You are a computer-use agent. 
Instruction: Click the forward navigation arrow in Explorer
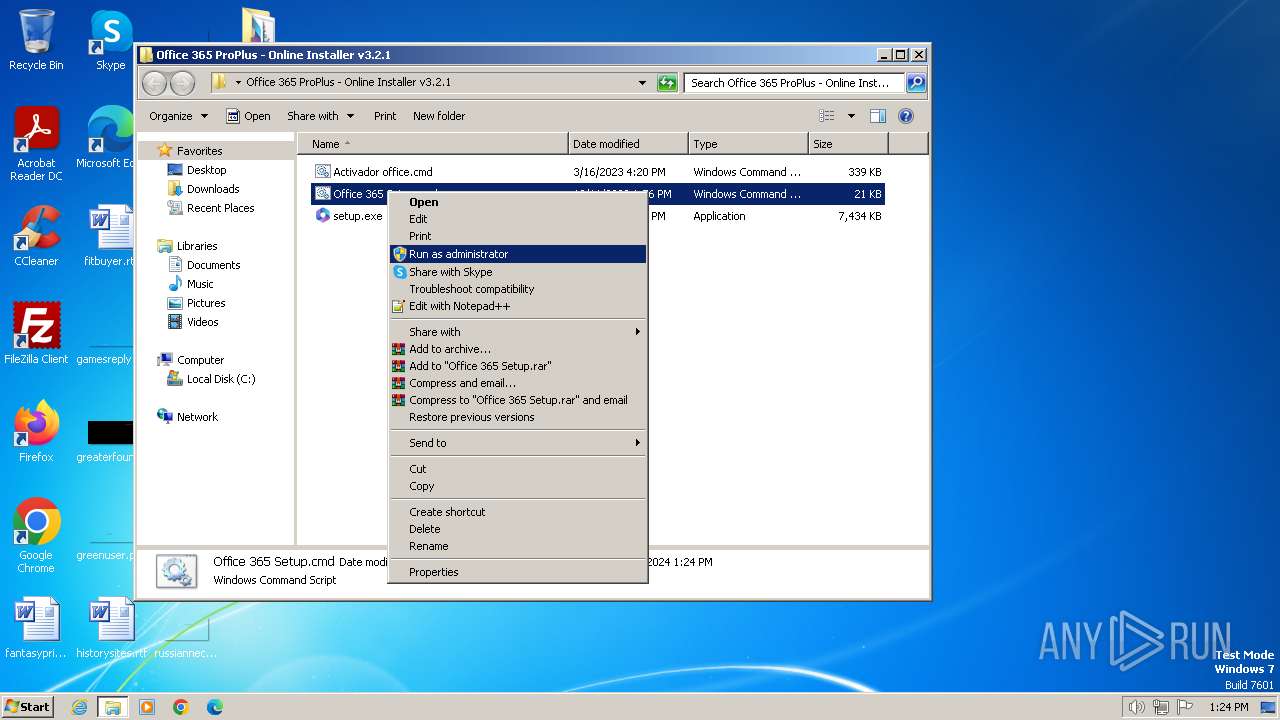click(182, 83)
